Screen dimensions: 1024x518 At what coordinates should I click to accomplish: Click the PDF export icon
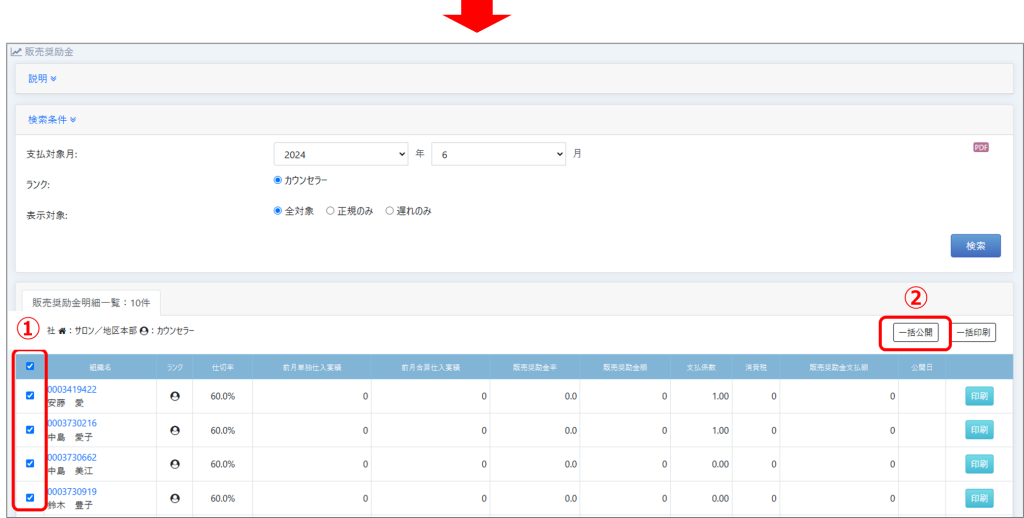pyautogui.click(x=980, y=148)
